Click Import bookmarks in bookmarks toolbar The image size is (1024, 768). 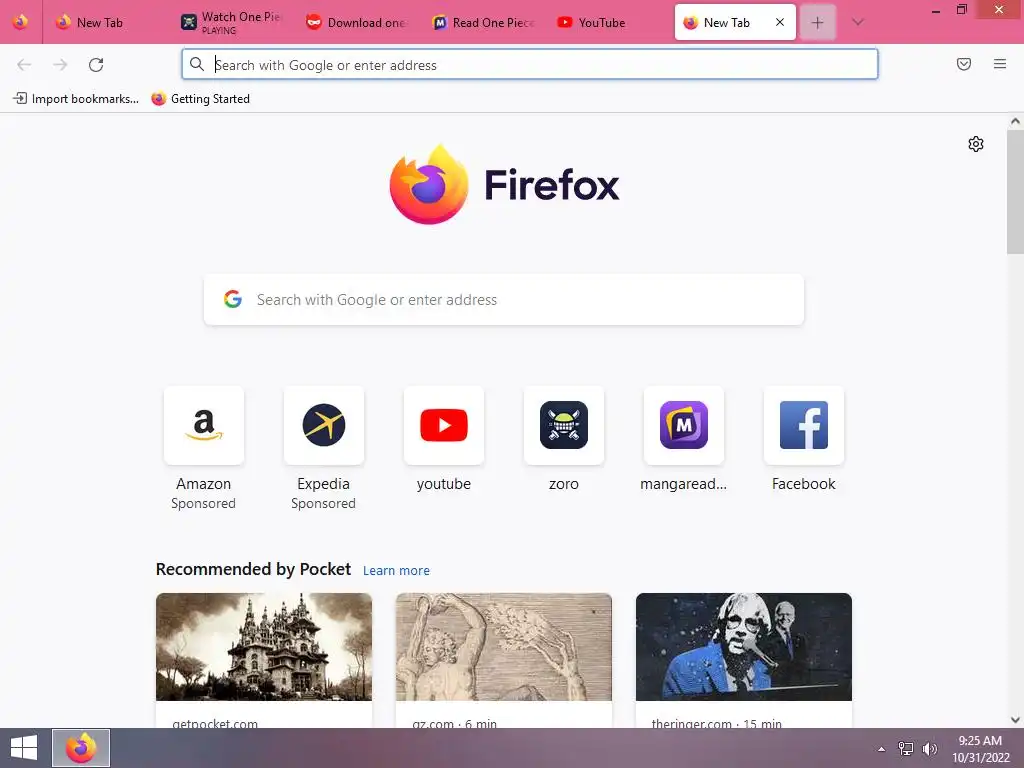pos(76,99)
